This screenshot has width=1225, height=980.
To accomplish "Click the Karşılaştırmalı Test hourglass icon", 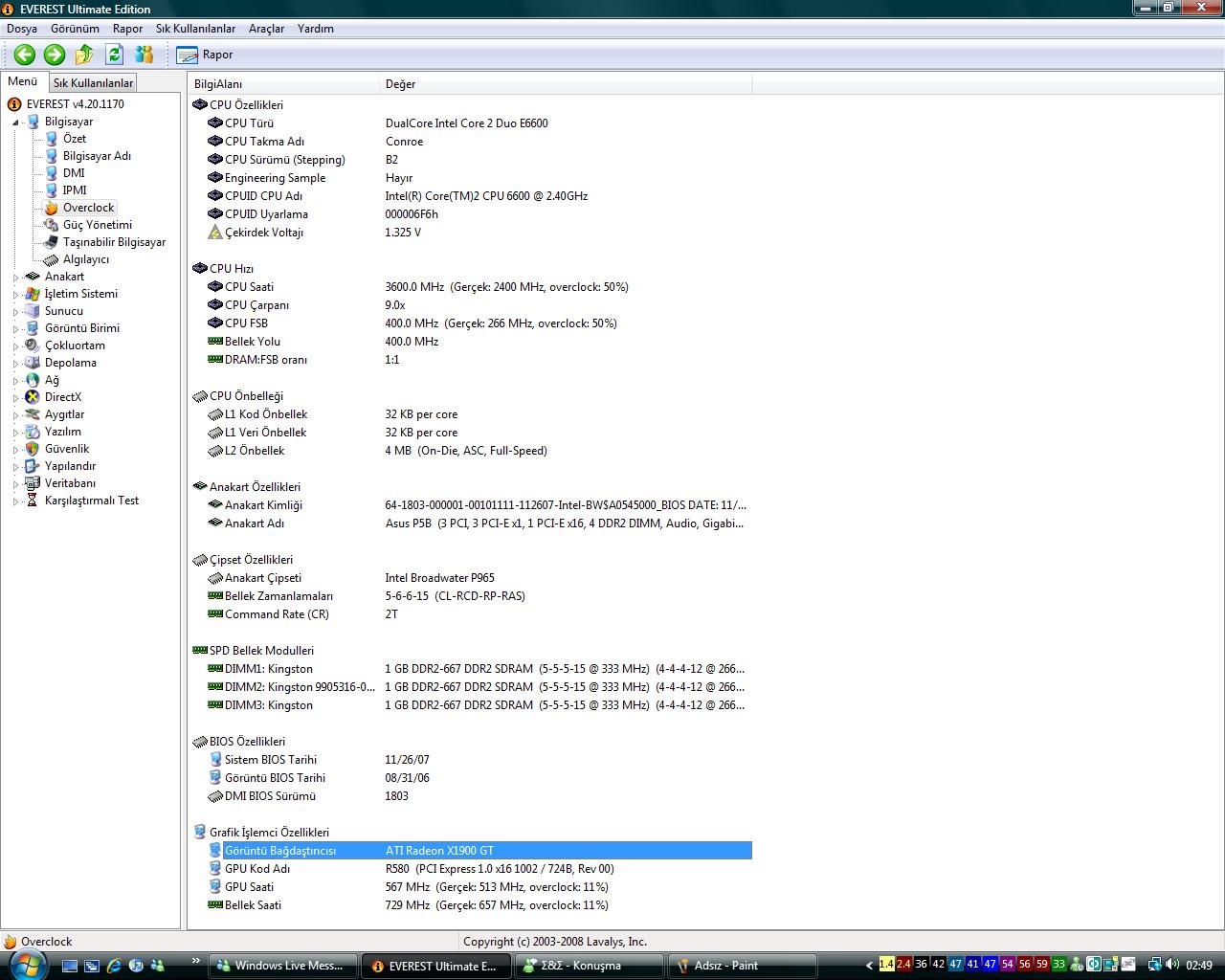I will [x=33, y=501].
